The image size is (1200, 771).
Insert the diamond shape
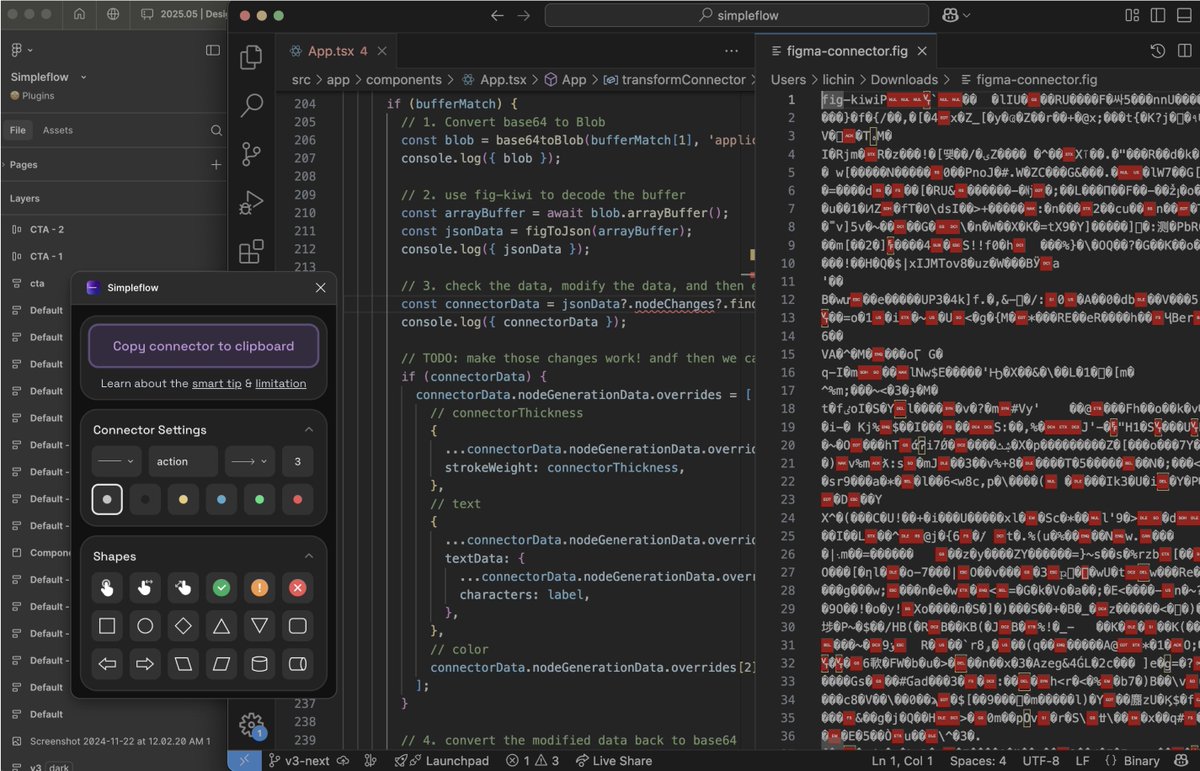183,626
